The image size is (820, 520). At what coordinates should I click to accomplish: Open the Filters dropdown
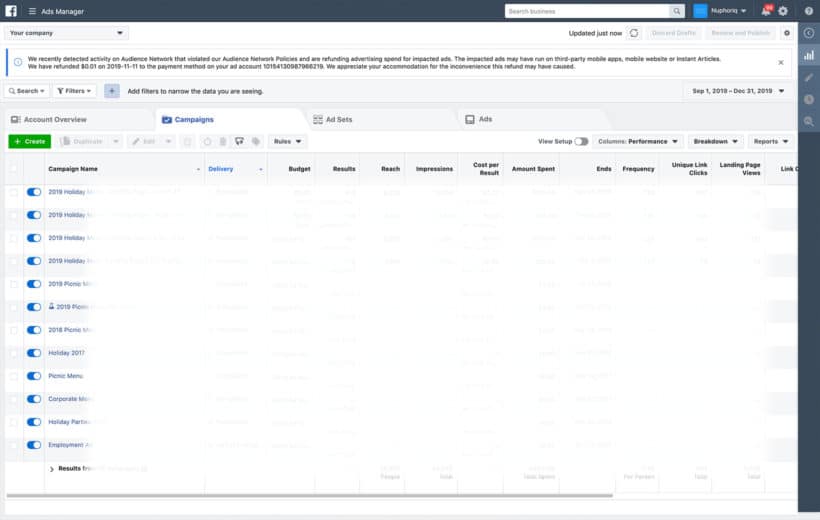[74, 91]
